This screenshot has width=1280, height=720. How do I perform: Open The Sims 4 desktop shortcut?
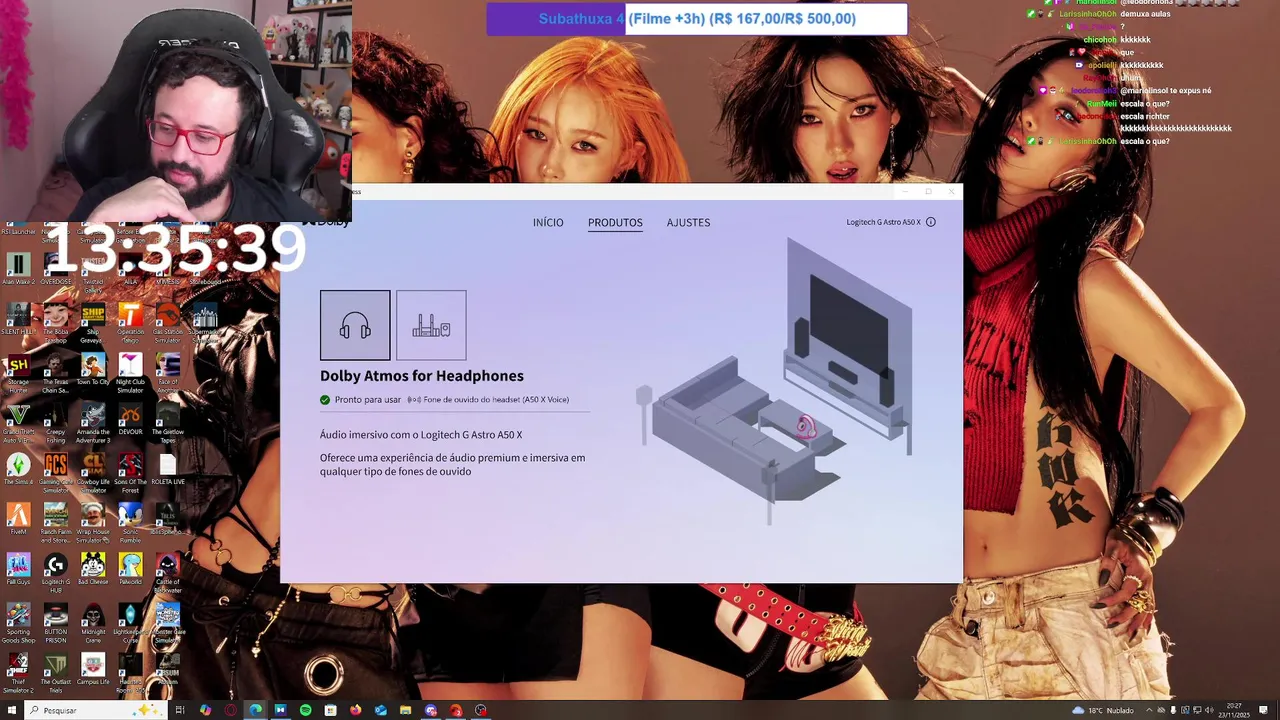coord(18,469)
